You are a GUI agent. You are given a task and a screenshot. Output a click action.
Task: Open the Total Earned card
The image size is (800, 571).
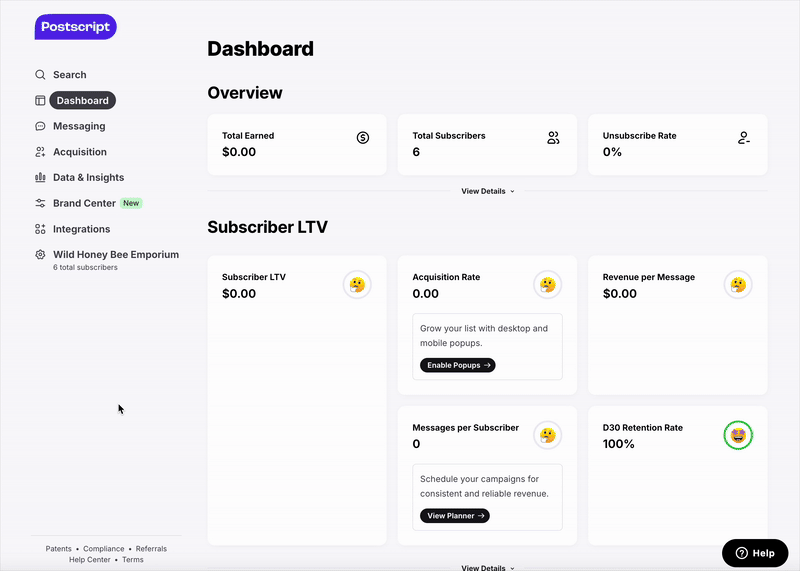[297, 144]
